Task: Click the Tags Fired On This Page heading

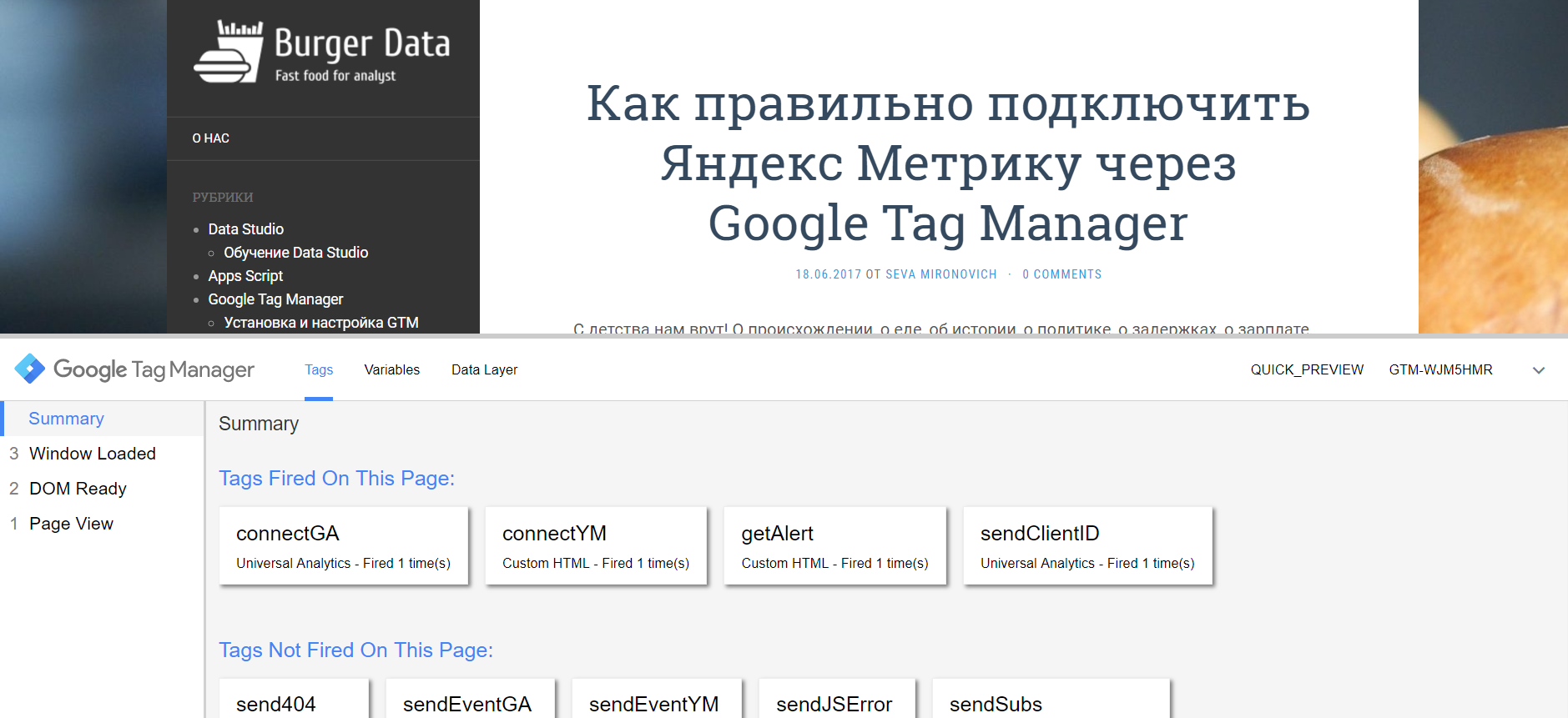Action: point(336,479)
